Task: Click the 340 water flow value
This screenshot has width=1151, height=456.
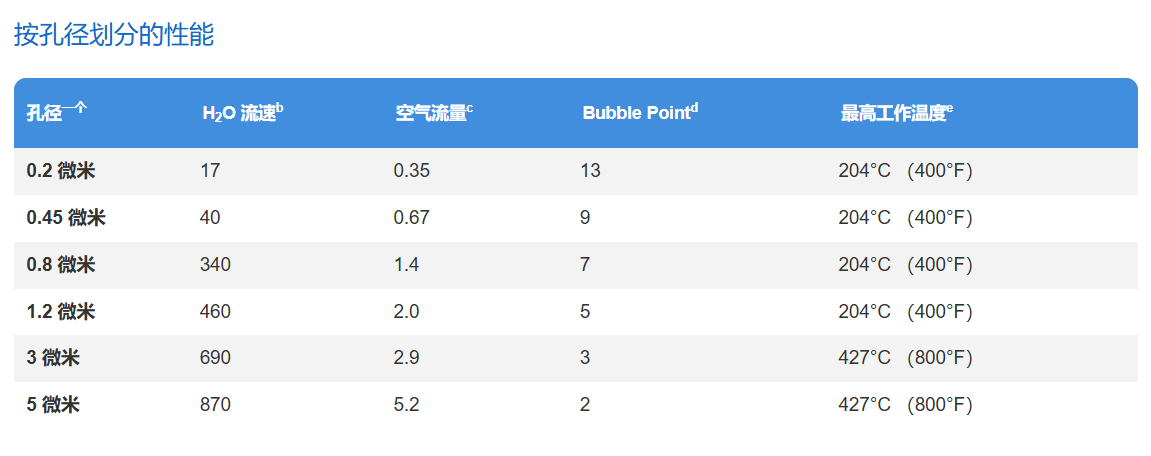Action: tap(215, 264)
